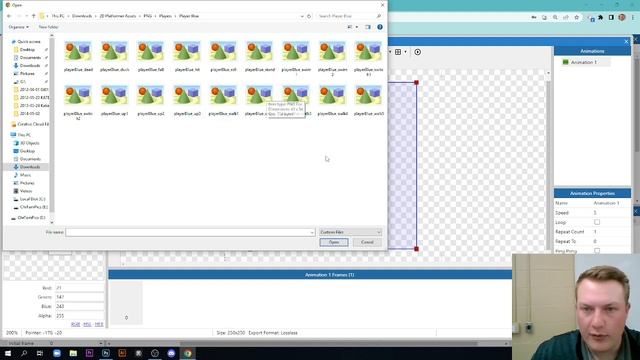Bookmark page with Chrome star icon
Screen dimensions: 640x360
point(576,18)
